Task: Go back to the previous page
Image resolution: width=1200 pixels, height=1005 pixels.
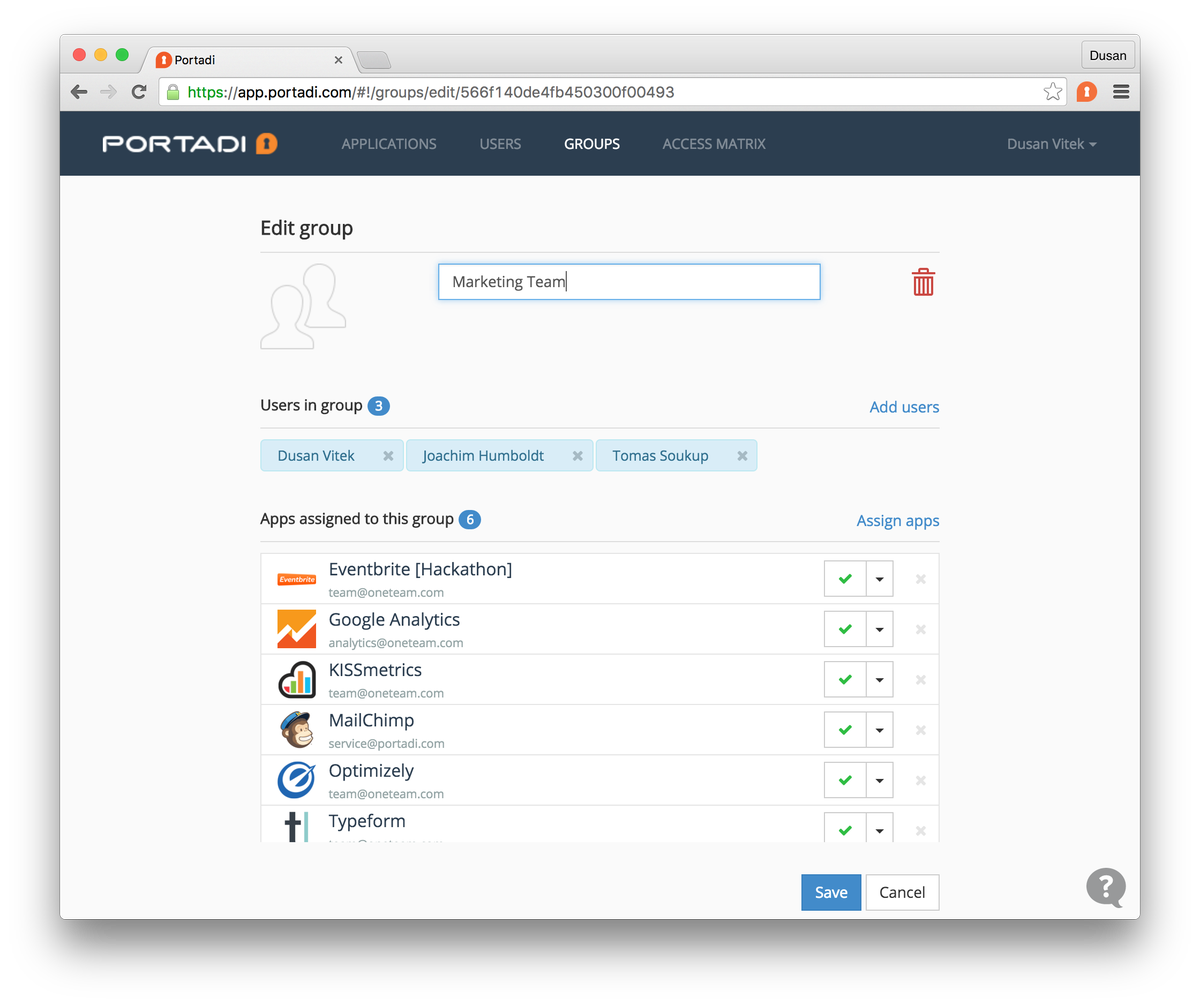Action: (x=79, y=92)
